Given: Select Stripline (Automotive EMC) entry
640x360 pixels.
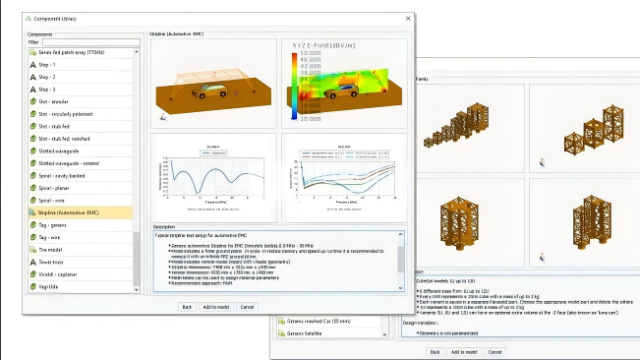Looking at the screenshot, I should click(80, 213).
